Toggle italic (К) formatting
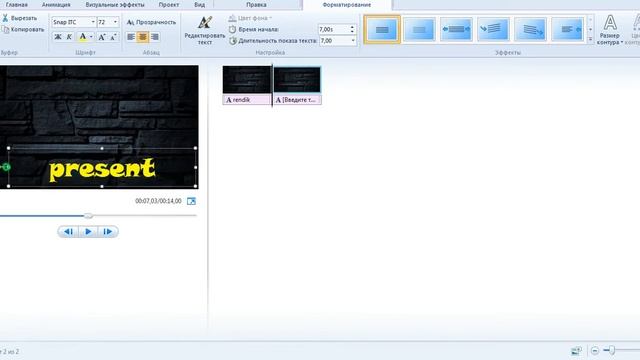The height and width of the screenshot is (360, 640). coord(69,37)
